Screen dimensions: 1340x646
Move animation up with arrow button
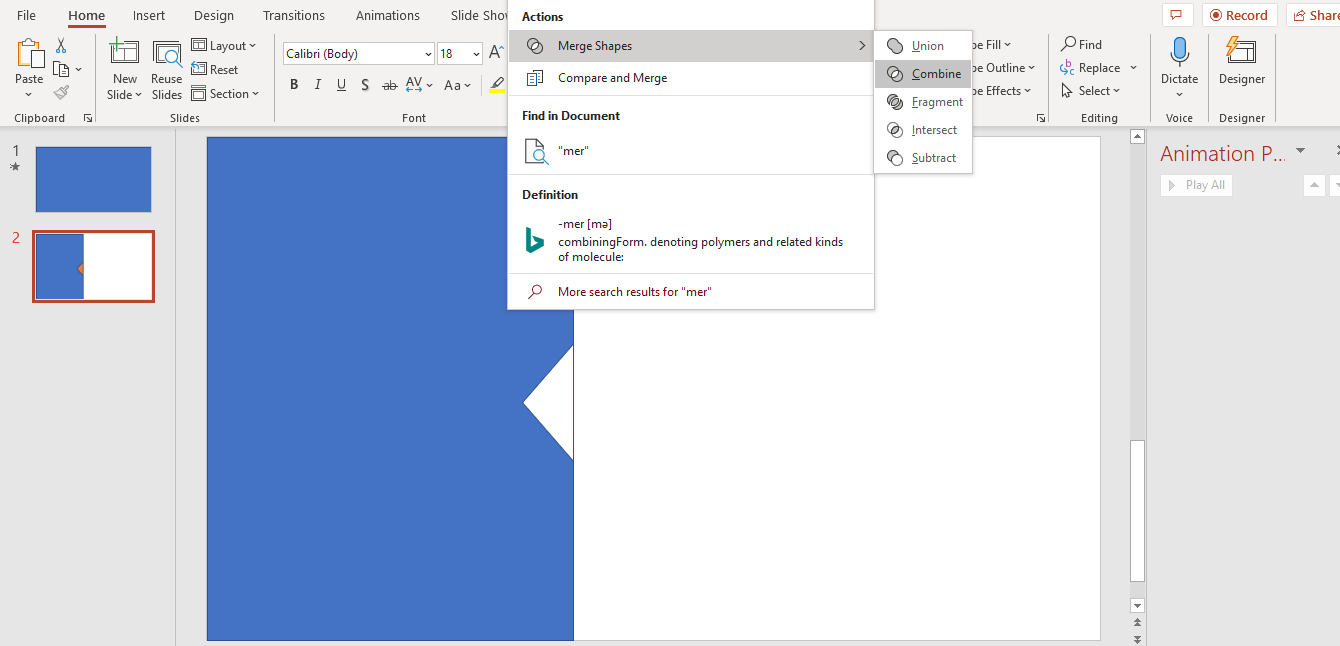pos(1314,185)
